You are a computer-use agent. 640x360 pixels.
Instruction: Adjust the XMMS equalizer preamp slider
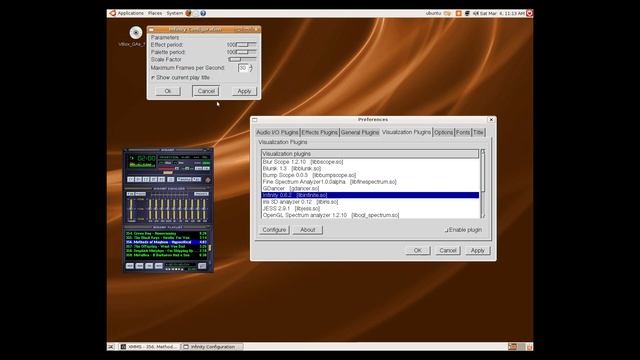pyautogui.click(x=131, y=209)
